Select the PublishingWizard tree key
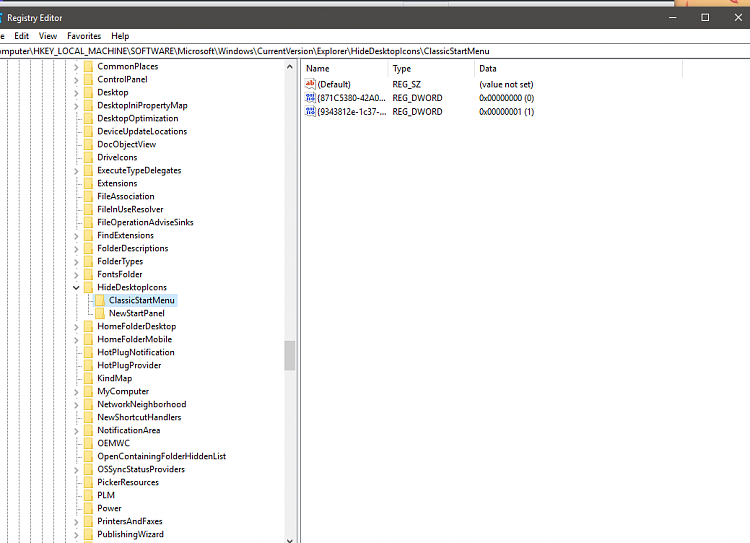This screenshot has height=543, width=750. [131, 534]
